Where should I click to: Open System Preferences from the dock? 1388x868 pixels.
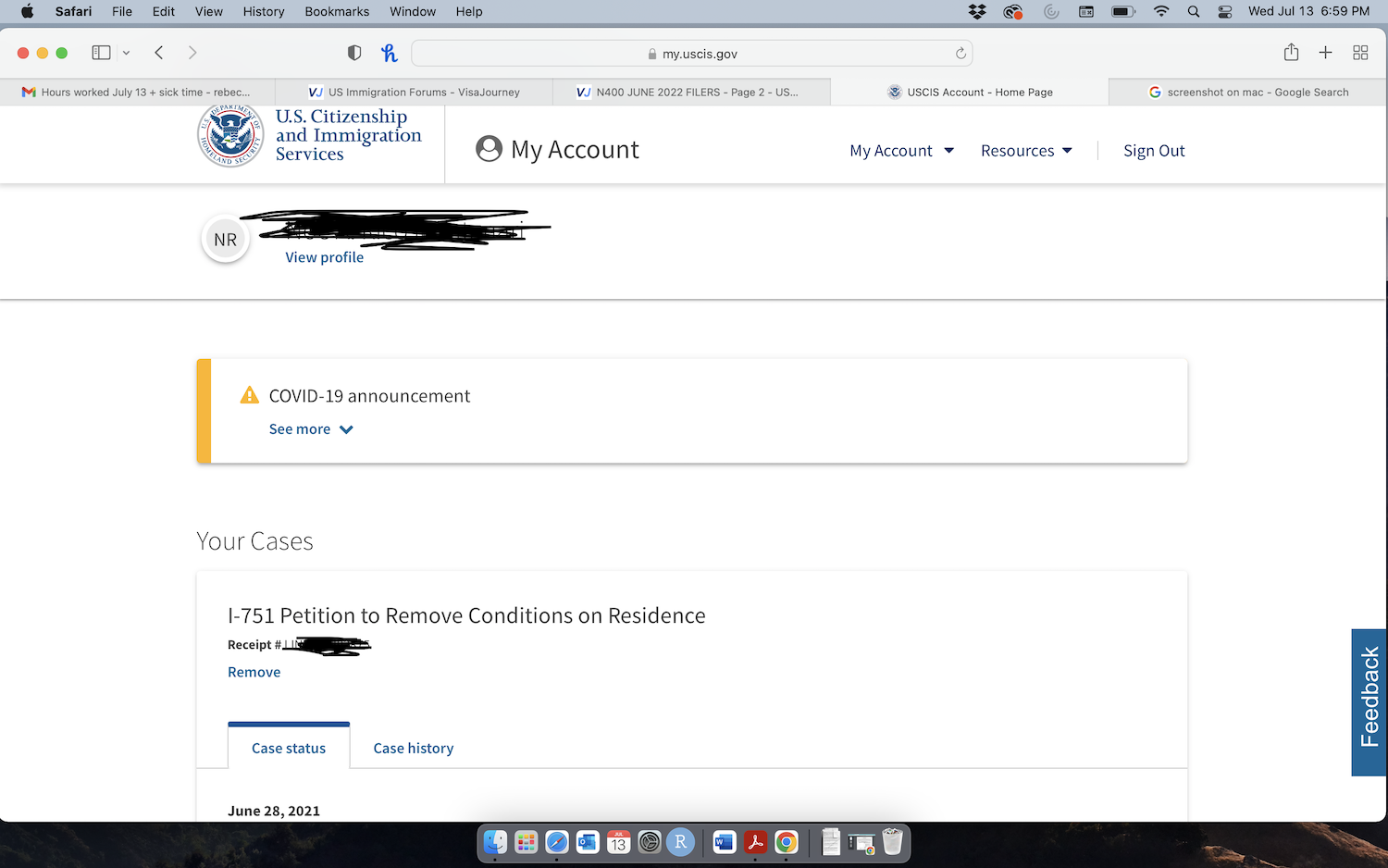point(650,842)
